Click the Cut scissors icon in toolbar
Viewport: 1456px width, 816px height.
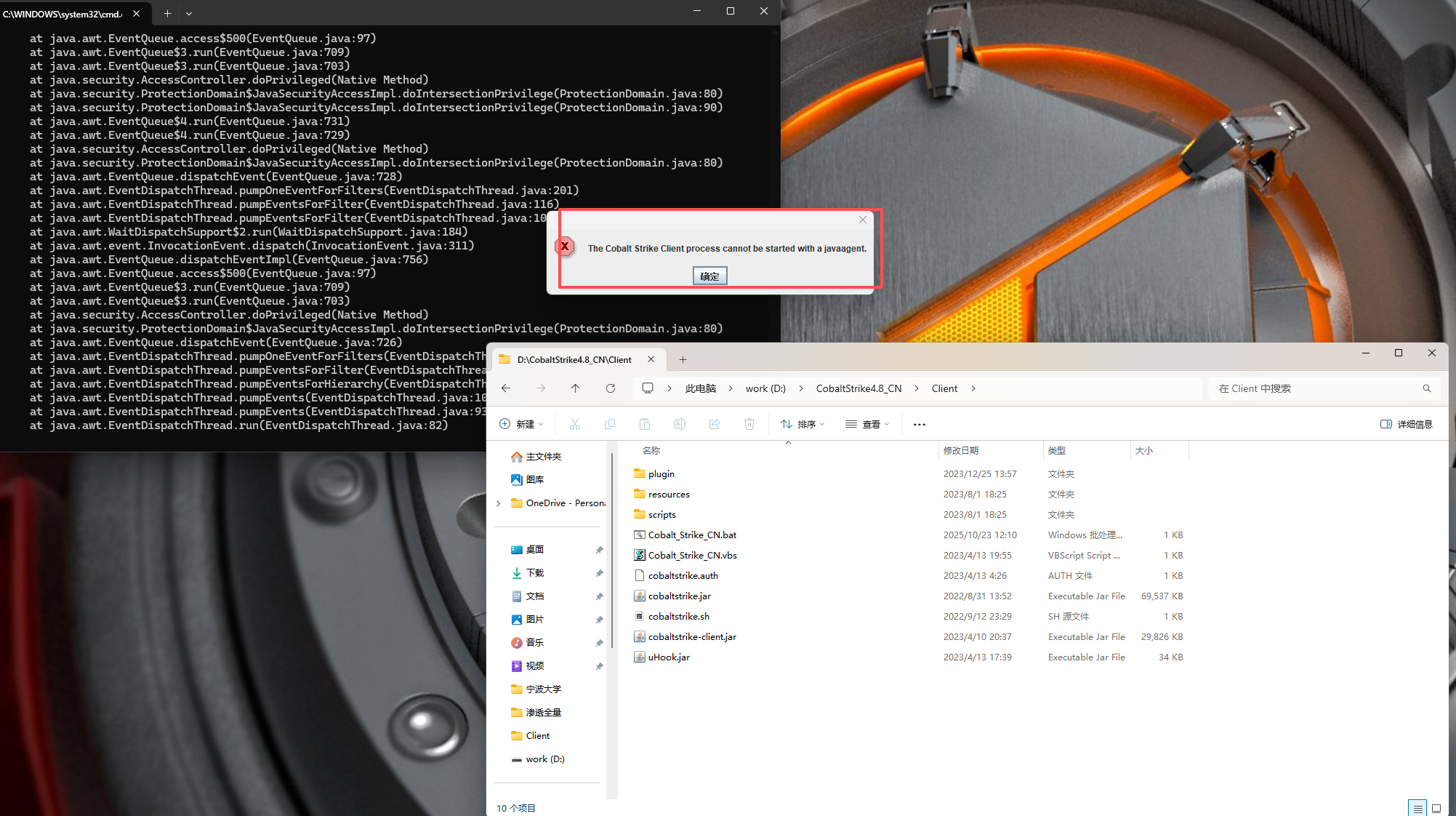(575, 424)
